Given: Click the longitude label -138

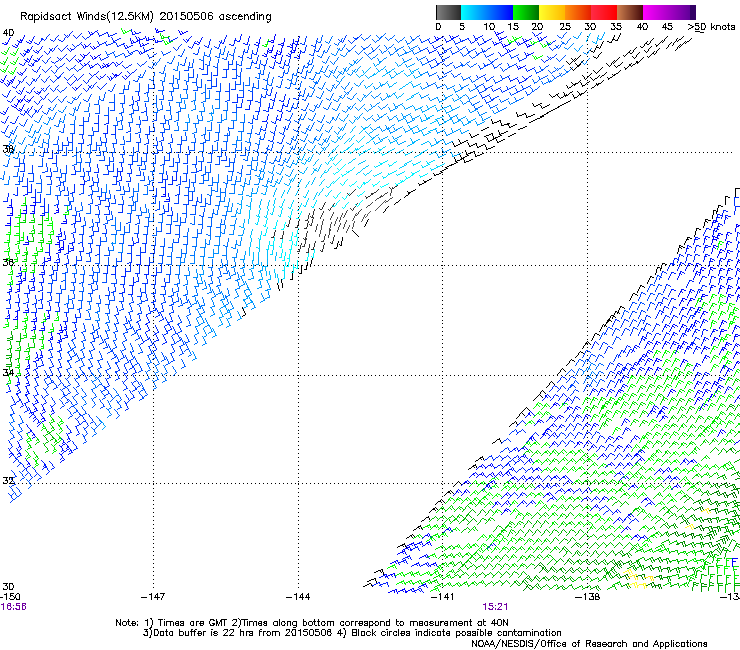Looking at the screenshot, I should tap(588, 597).
